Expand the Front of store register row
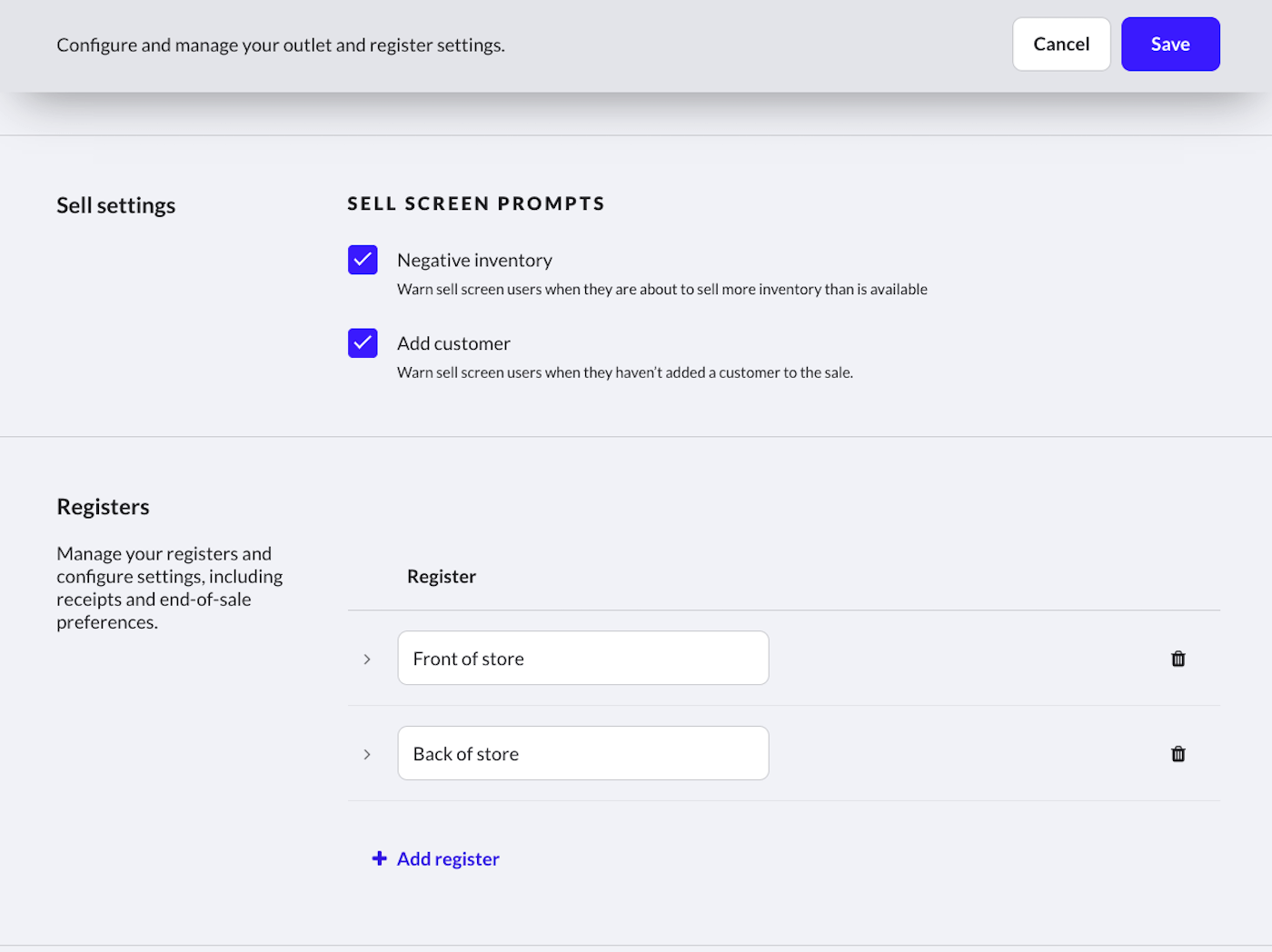Screen dimensions: 1272x952 pos(367,659)
